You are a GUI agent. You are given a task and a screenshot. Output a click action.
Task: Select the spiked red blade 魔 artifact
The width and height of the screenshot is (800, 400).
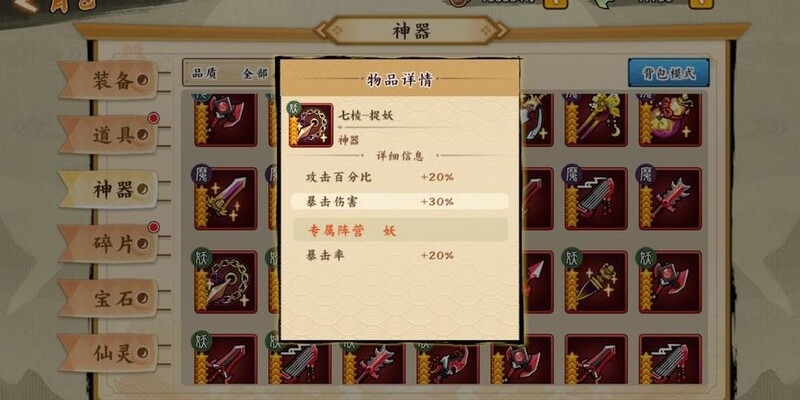click(670, 198)
